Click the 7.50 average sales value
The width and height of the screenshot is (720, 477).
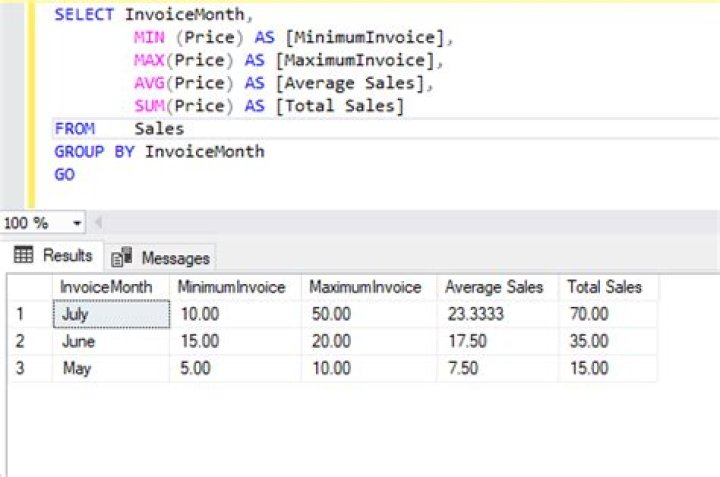point(463,368)
